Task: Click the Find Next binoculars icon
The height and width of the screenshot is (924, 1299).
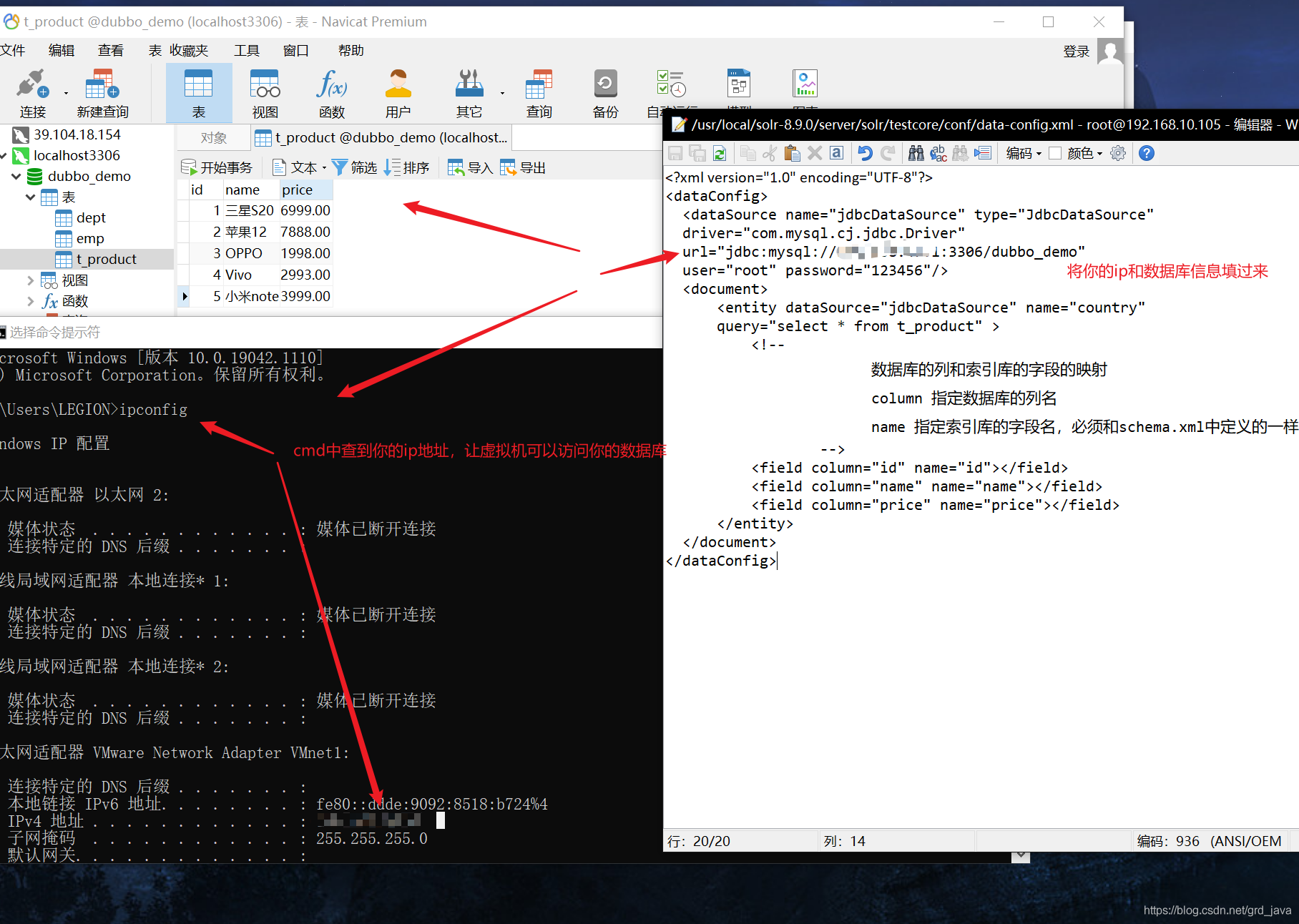Action: tap(961, 153)
